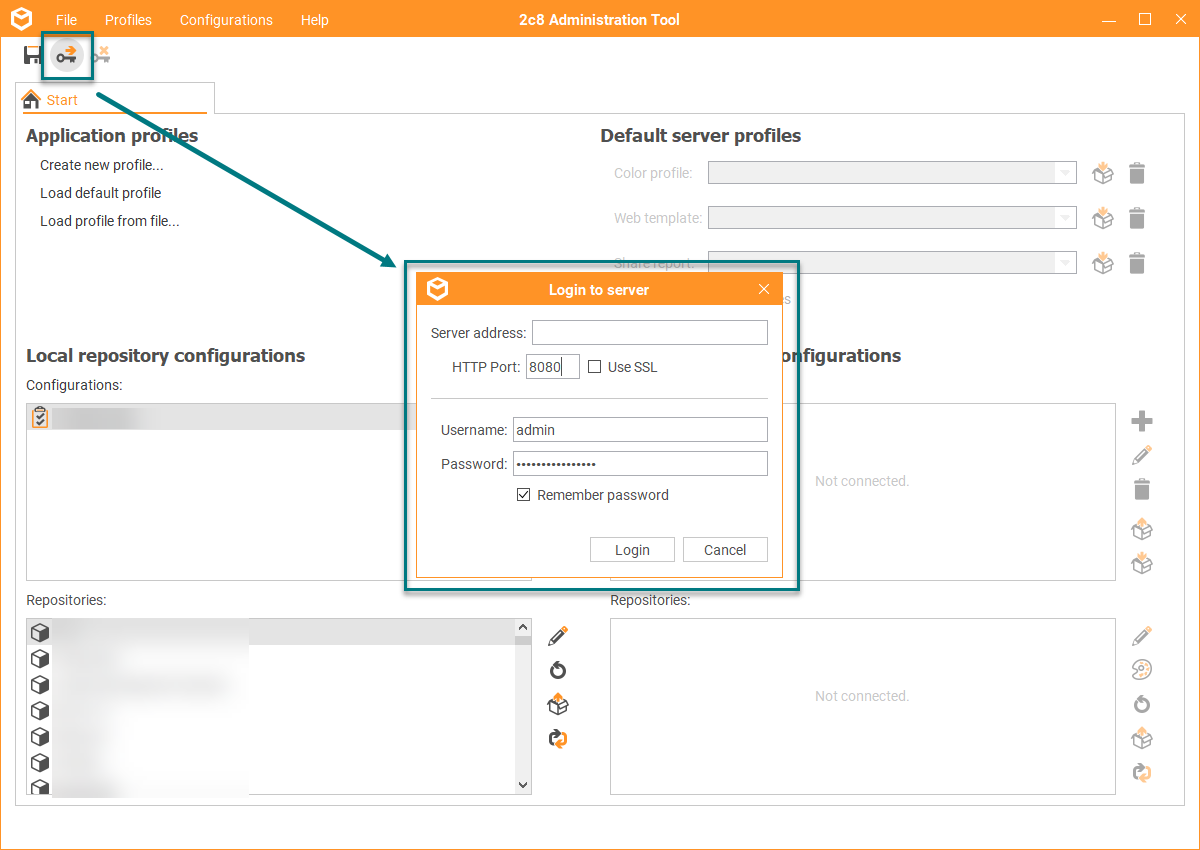The image size is (1200, 850).
Task: Click the import icon next to Web template
Action: (x=1103, y=217)
